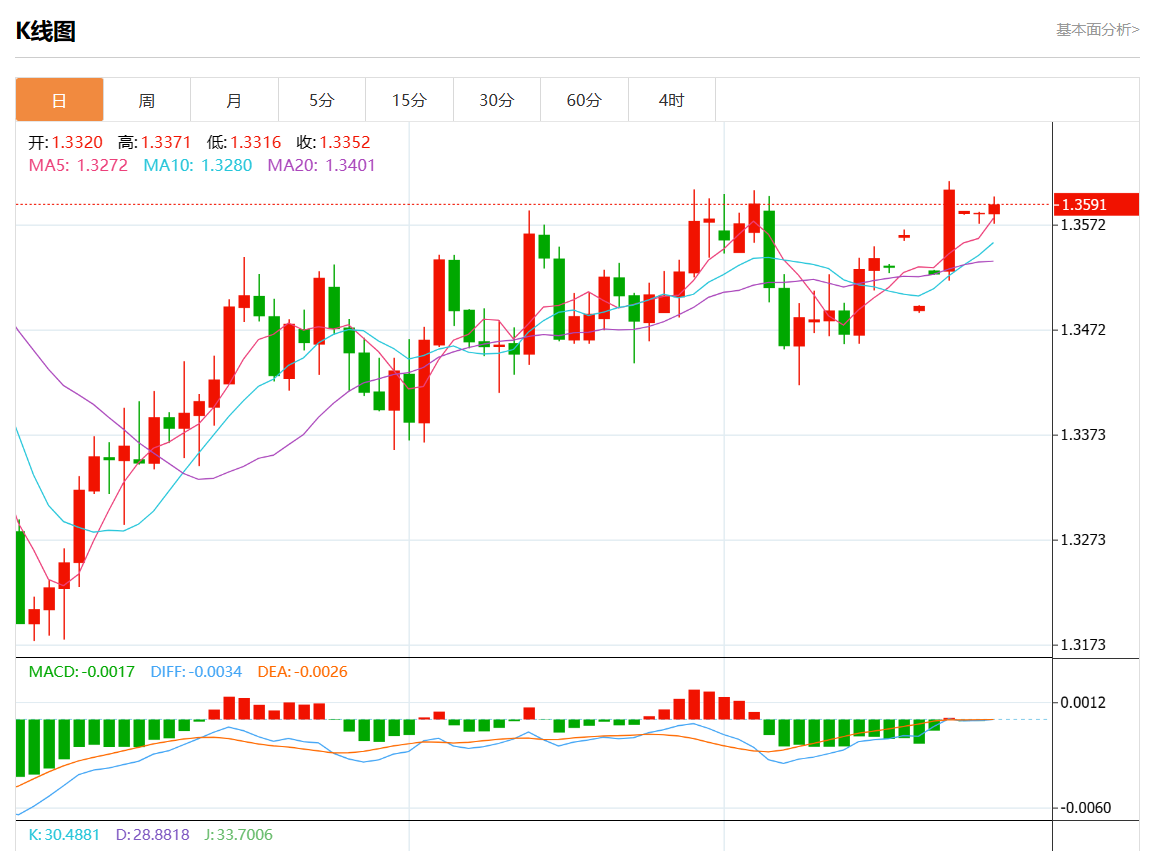Switch to the 周 weekly tab
Screen dimensions: 1166x851
point(147,100)
